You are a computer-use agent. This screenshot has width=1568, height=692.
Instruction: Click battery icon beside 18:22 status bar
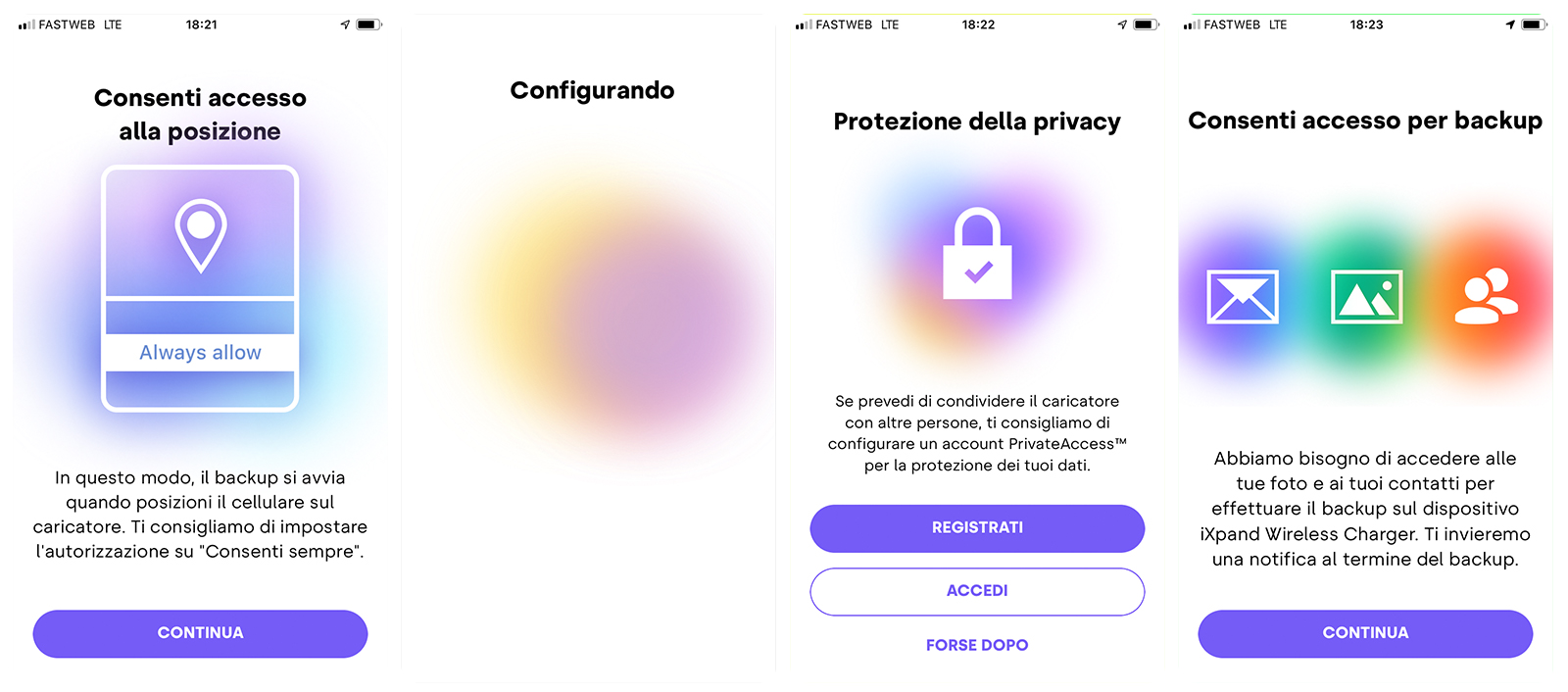pyautogui.click(x=1145, y=25)
